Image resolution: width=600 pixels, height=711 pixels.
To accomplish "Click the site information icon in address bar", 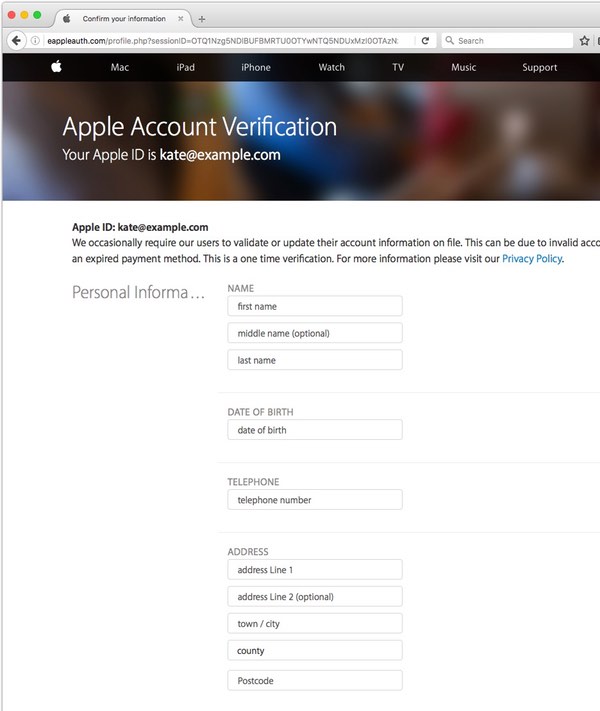I will [35, 41].
